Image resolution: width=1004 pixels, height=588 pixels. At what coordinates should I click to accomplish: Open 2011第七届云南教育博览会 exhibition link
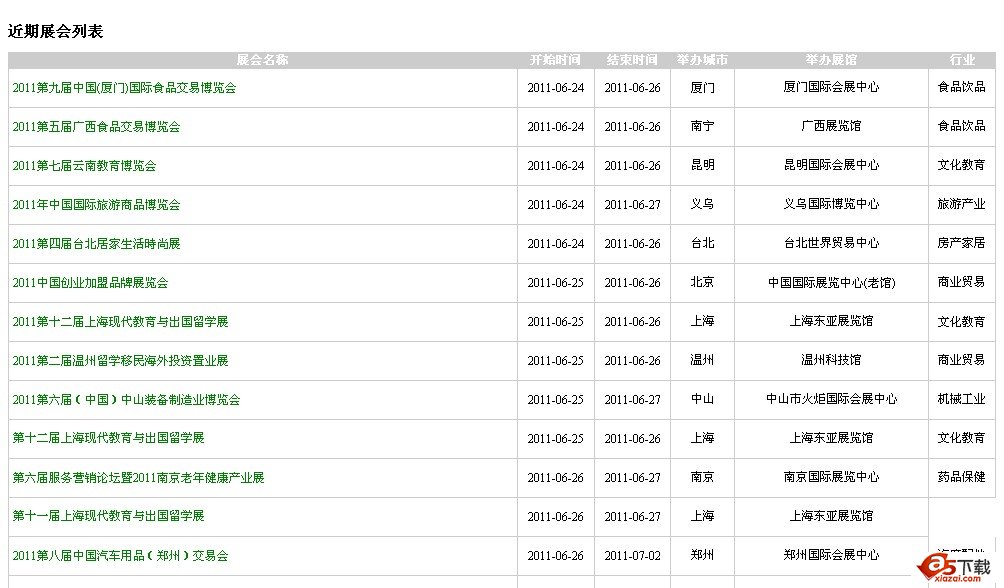[x=84, y=166]
